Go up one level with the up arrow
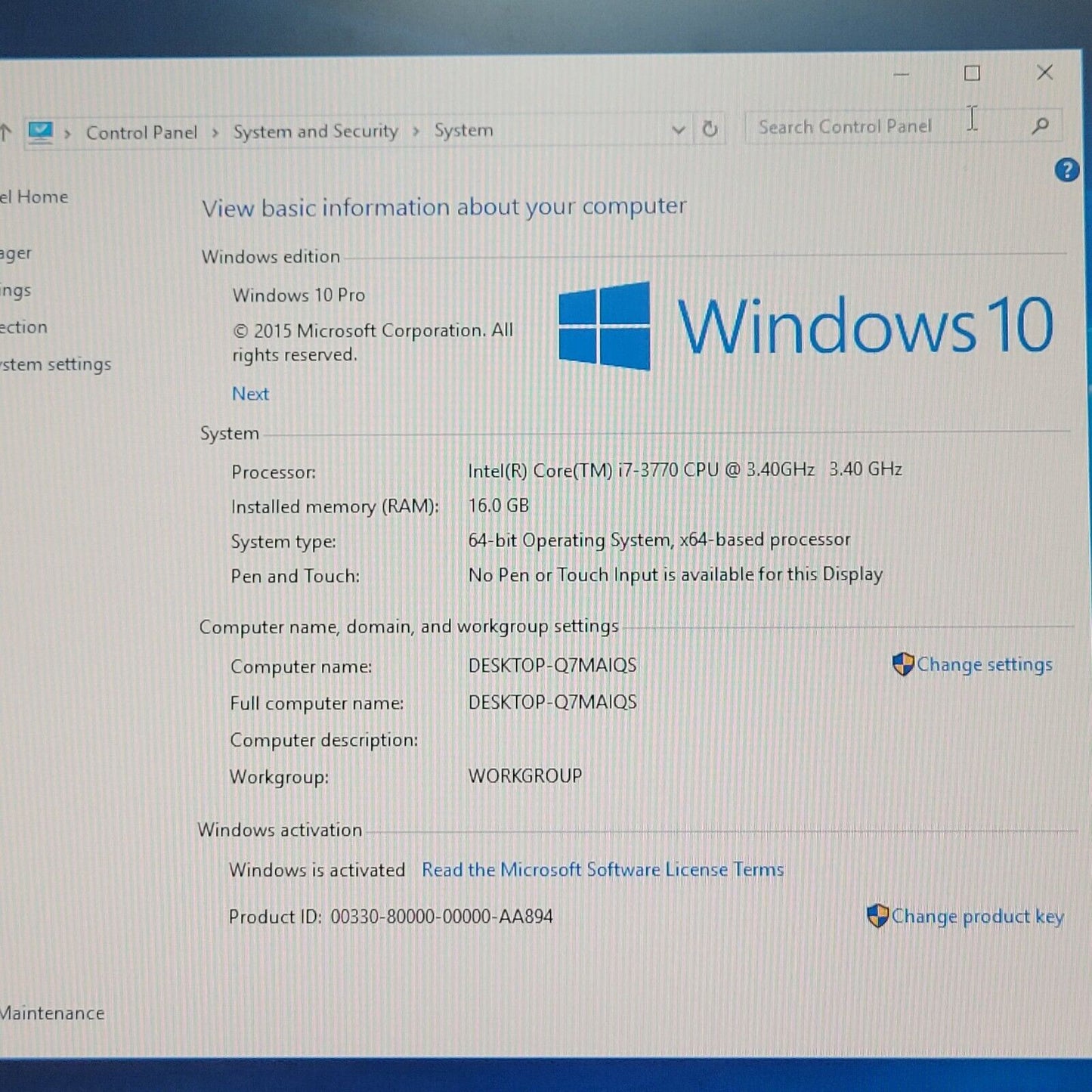This screenshot has height=1092, width=1092. click(6, 133)
